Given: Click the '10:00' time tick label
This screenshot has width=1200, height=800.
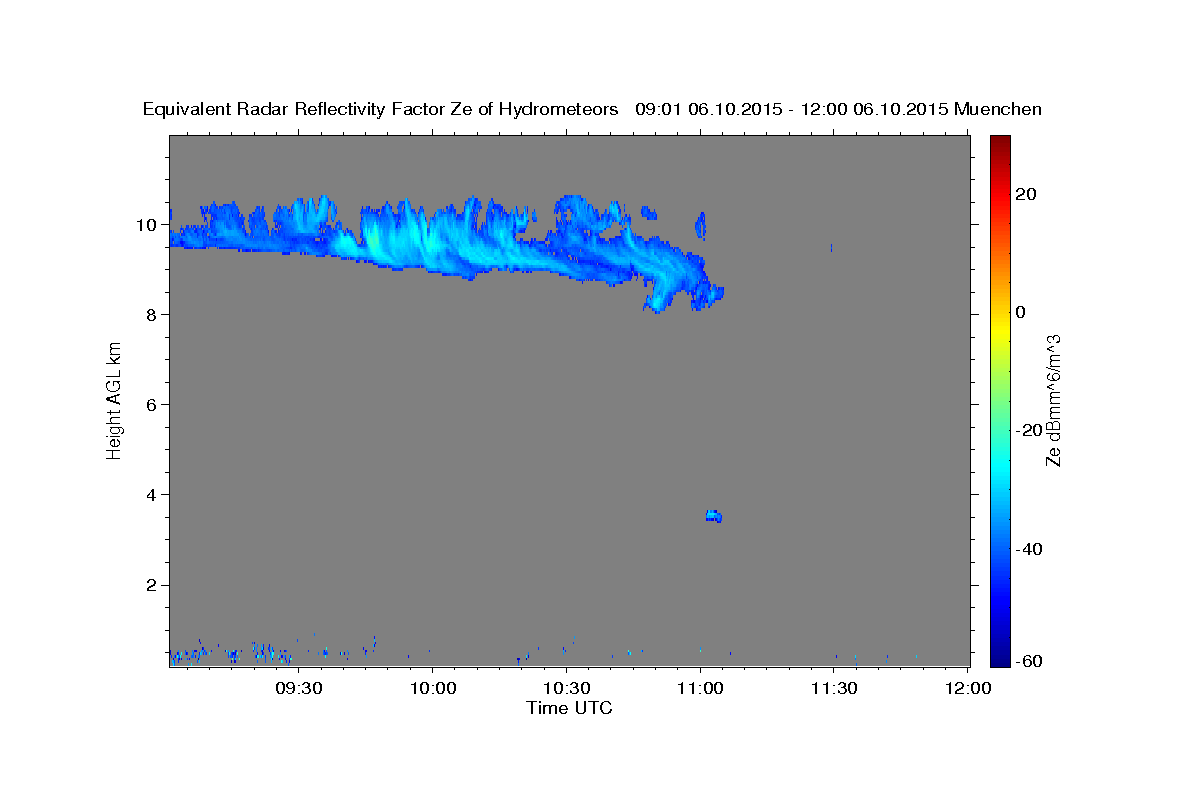Looking at the screenshot, I should (432, 688).
